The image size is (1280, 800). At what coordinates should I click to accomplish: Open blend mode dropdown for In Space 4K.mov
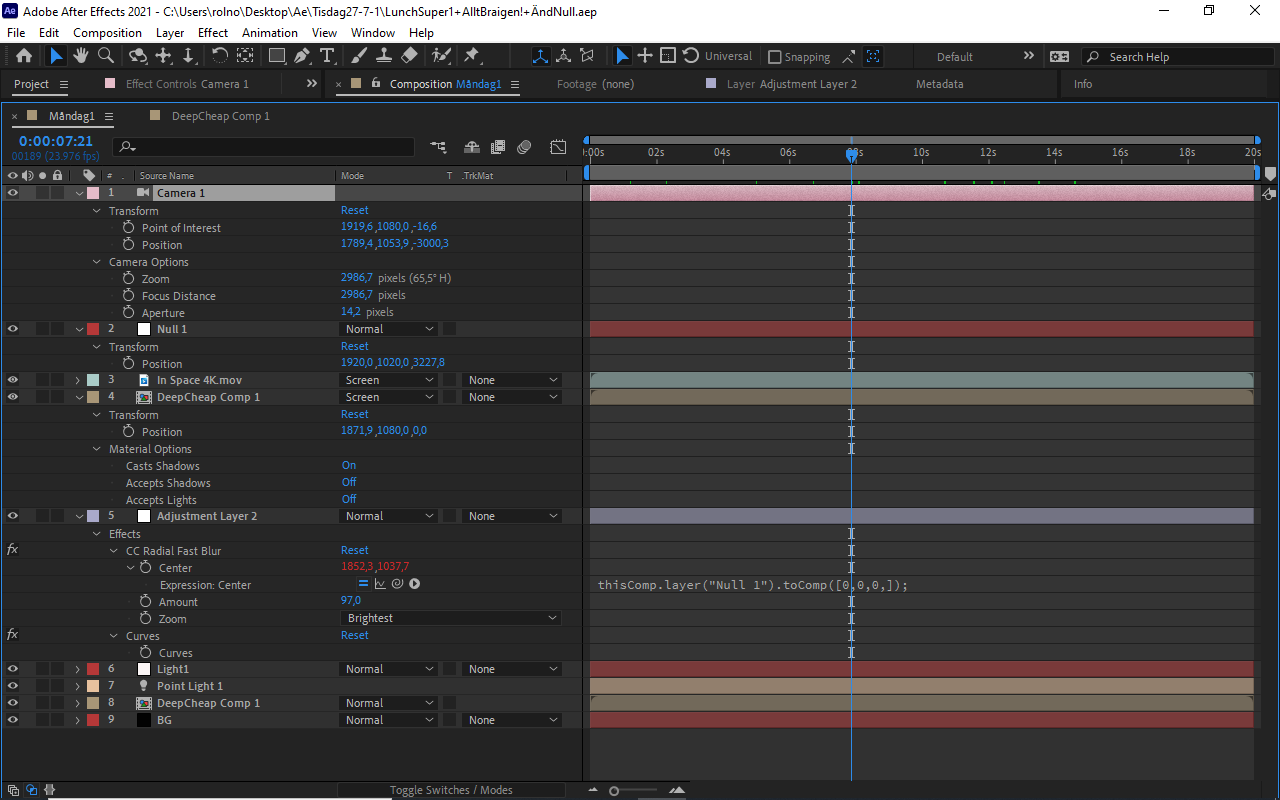click(x=389, y=380)
